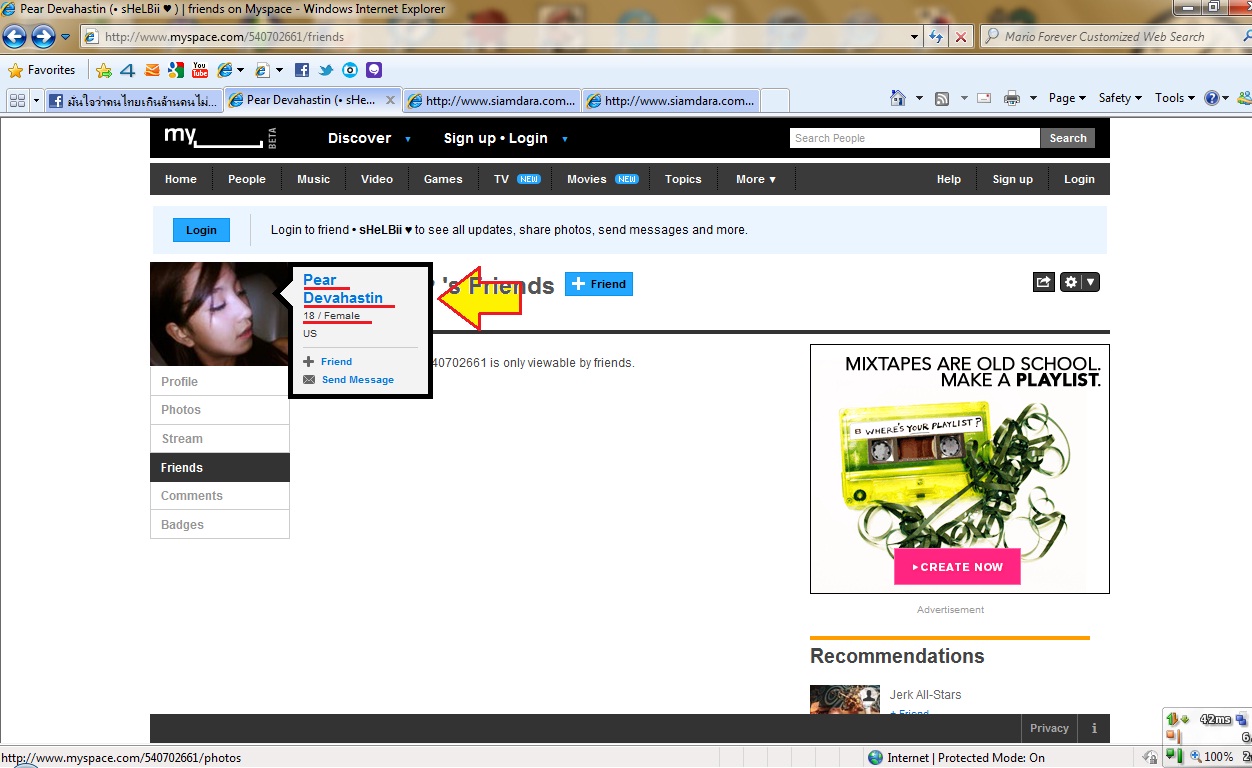Open the Tools menu
Image resolution: width=1252 pixels, height=768 pixels.
[1175, 98]
